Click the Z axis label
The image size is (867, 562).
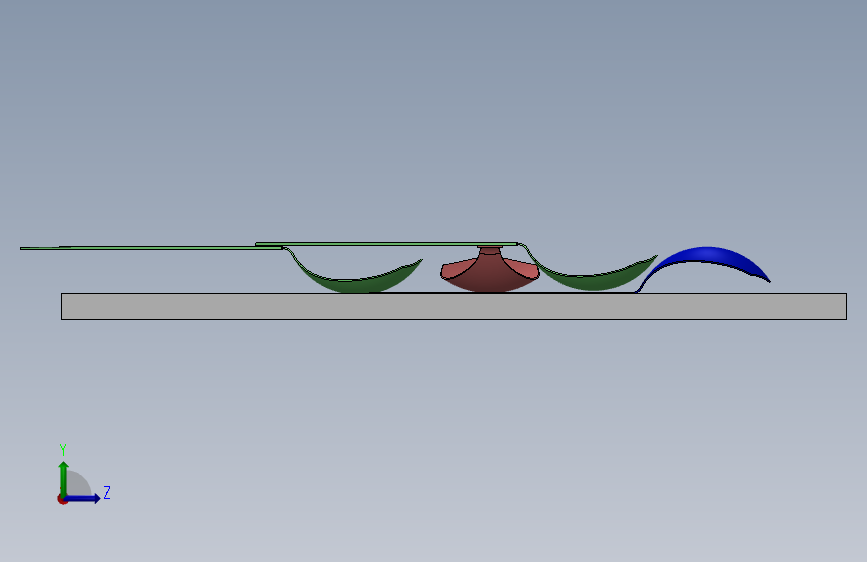[107, 492]
